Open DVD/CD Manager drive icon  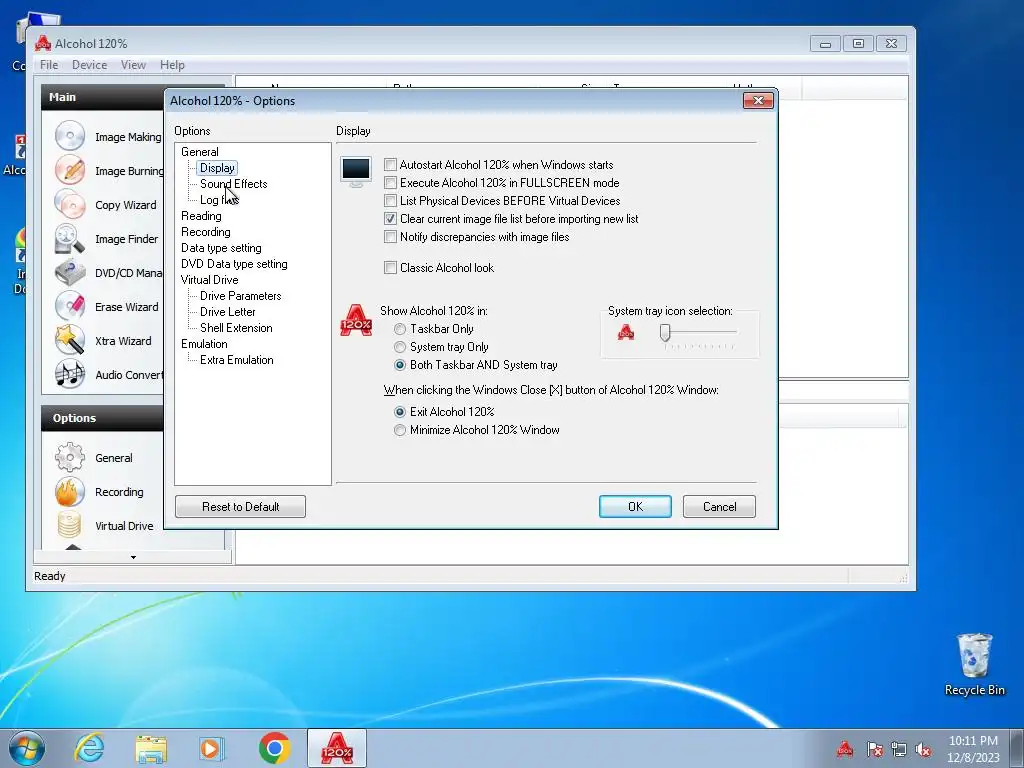click(x=70, y=273)
